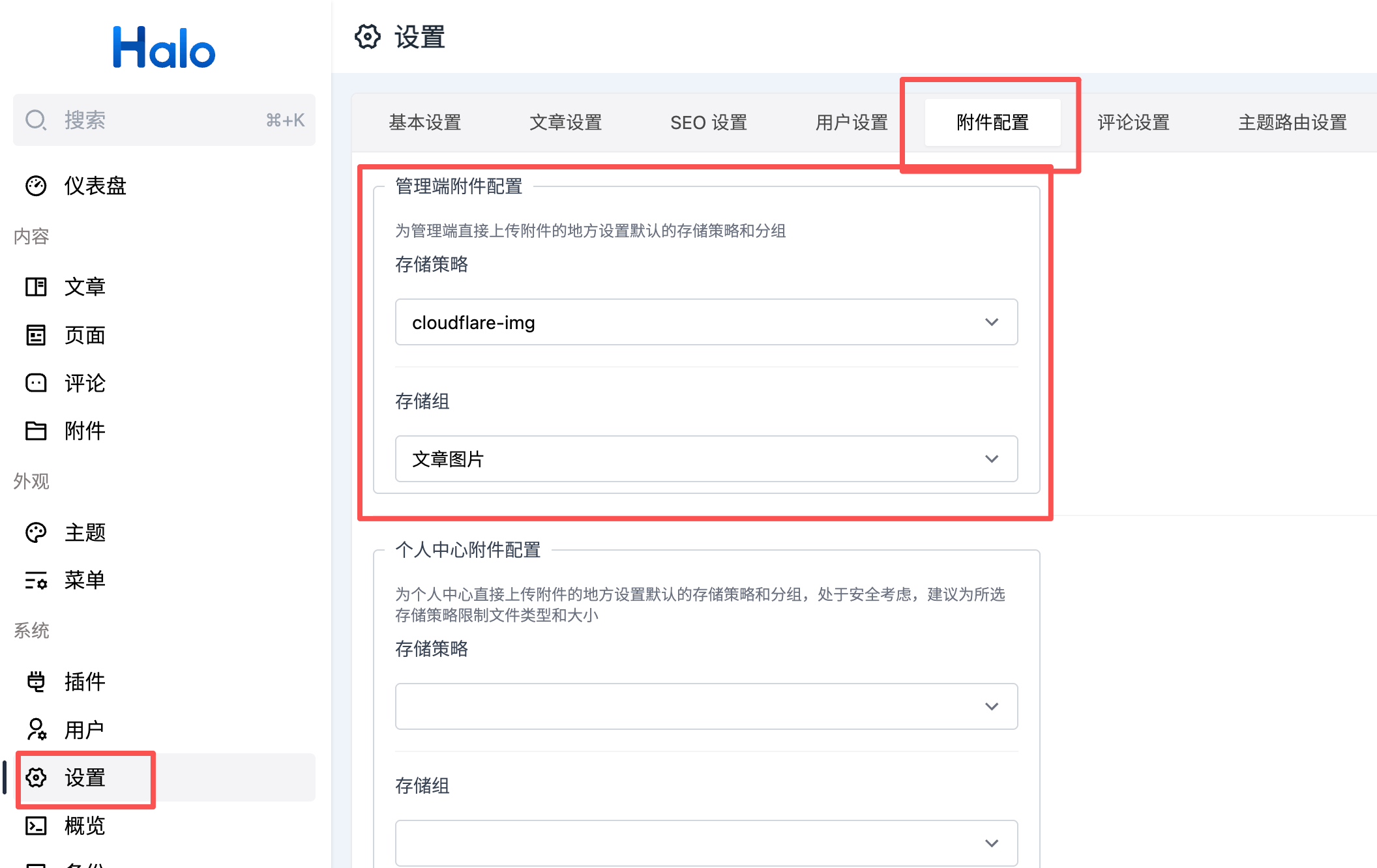Open the Plugins plug icon

pyautogui.click(x=36, y=682)
